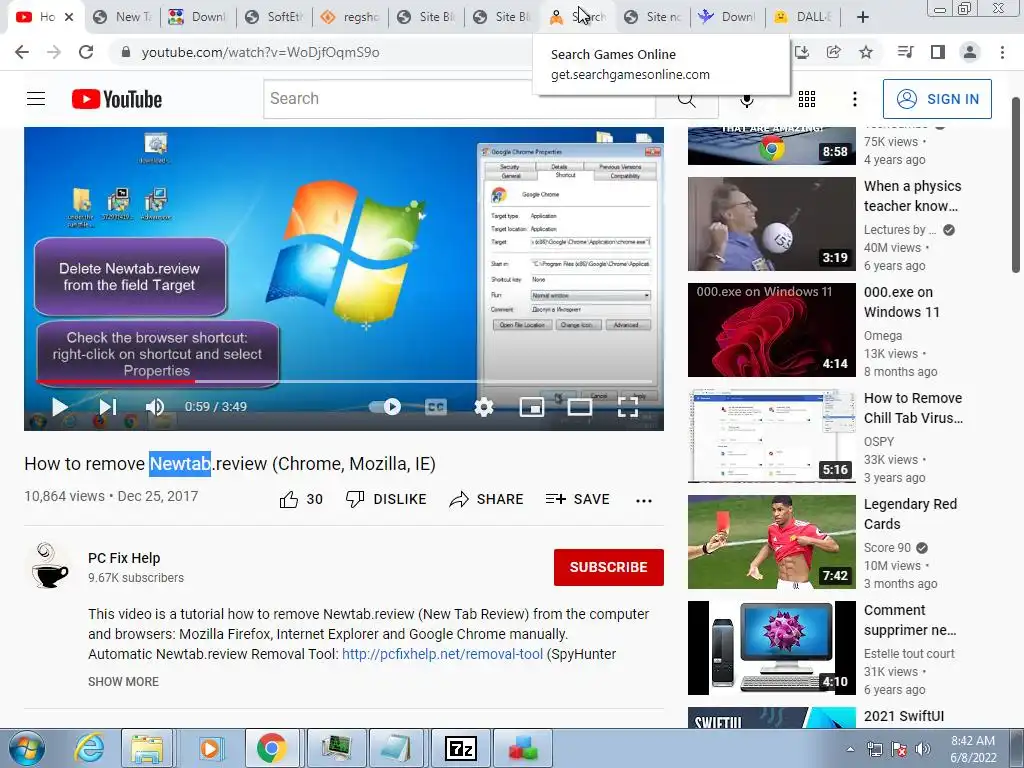Toggle autoplay switch in player
The image size is (1024, 768).
point(385,407)
